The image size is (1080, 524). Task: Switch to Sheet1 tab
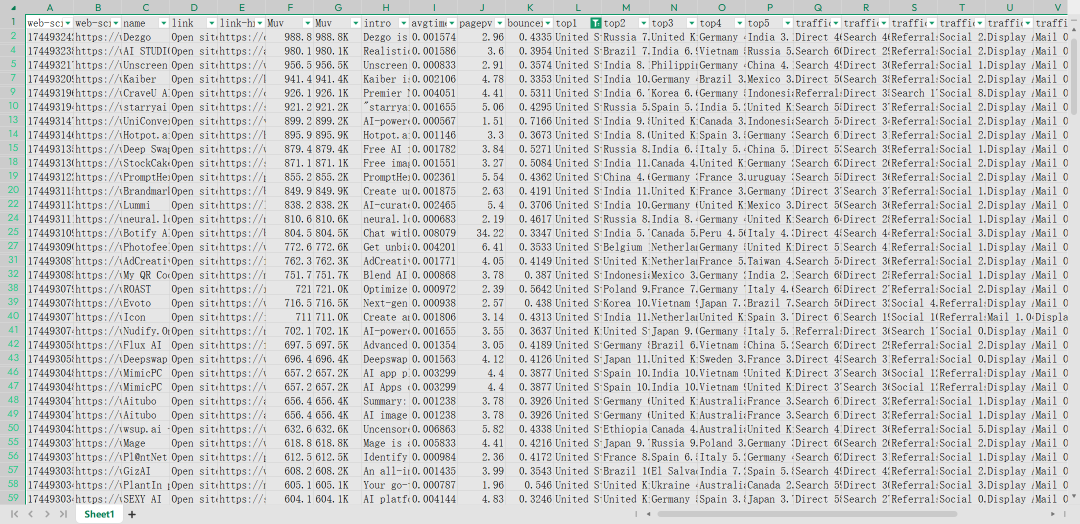pyautogui.click(x=99, y=514)
